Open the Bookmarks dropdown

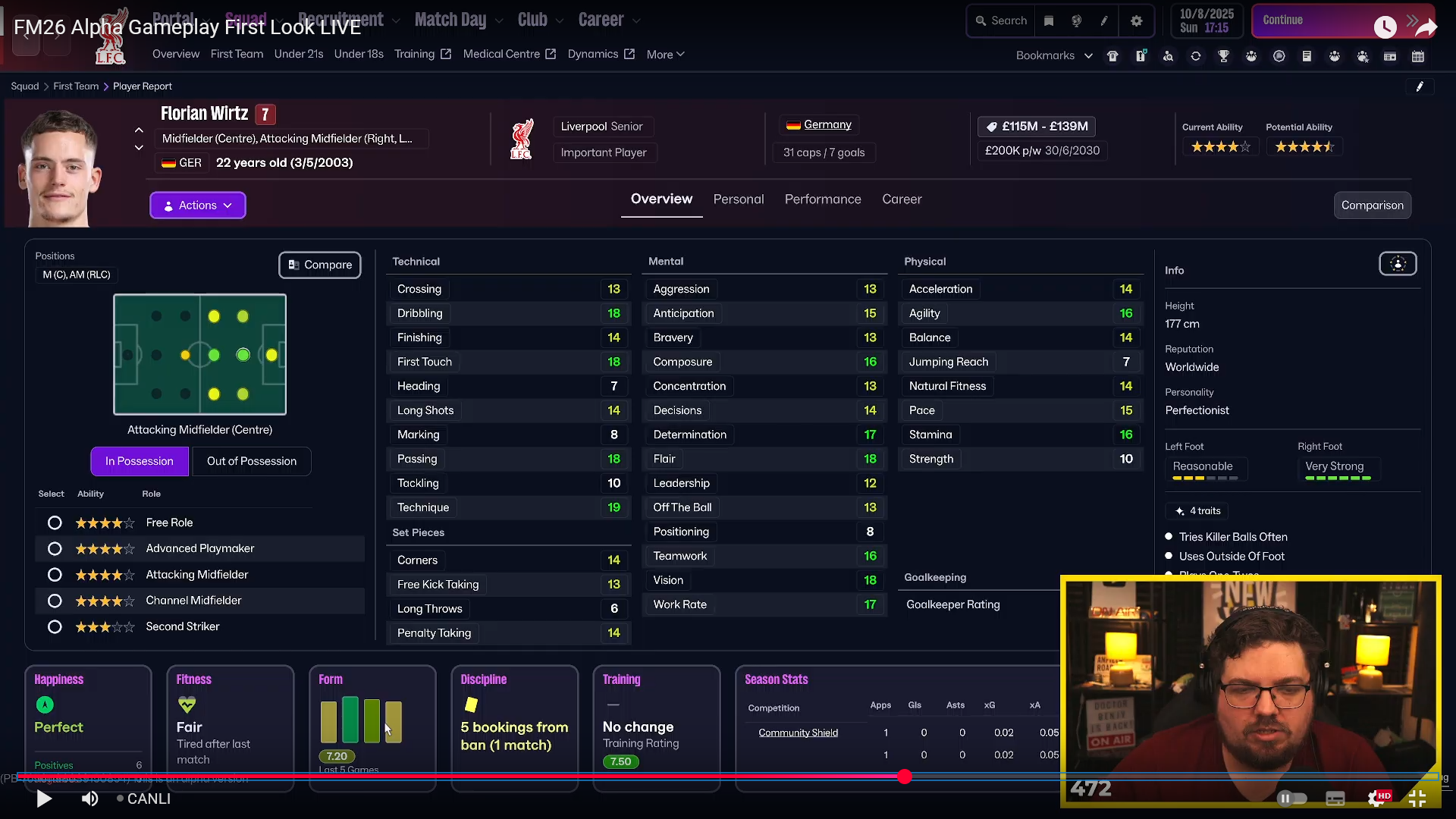click(x=1053, y=55)
